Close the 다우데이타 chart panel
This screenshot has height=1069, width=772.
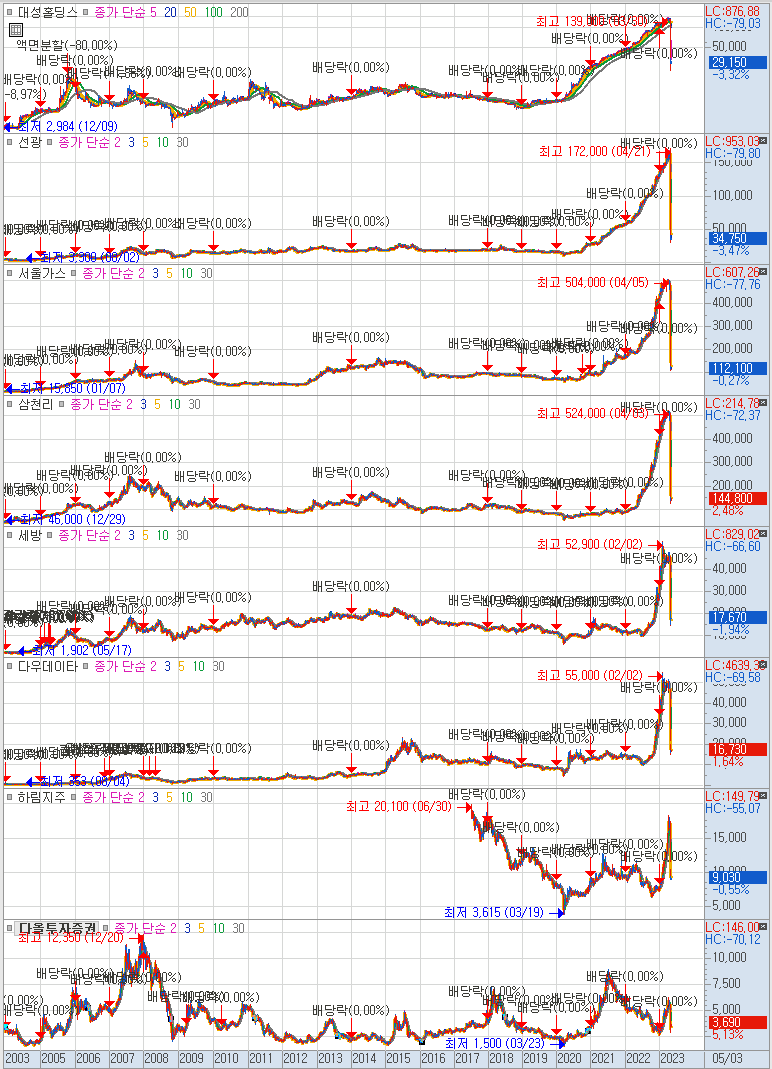pos(763,664)
